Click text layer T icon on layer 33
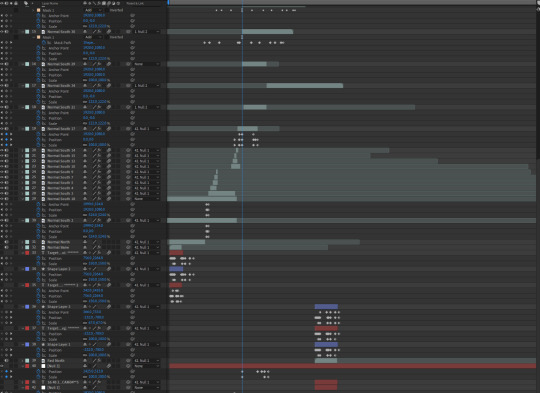Viewport: 540px width, 393px height. 43,252
